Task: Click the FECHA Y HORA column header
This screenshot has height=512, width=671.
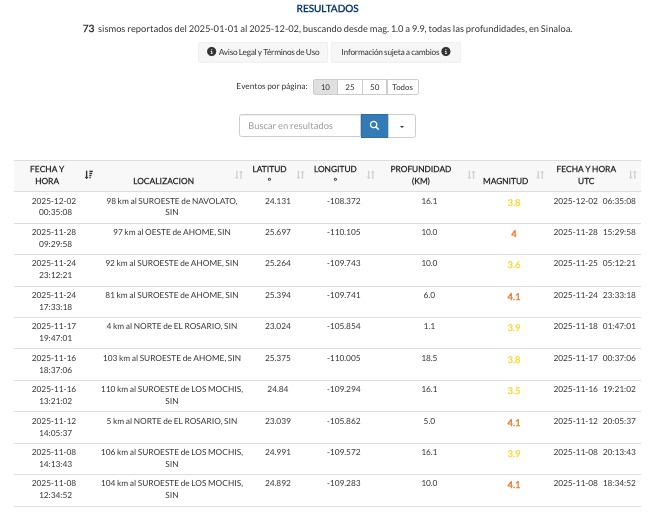Action: tap(47, 175)
